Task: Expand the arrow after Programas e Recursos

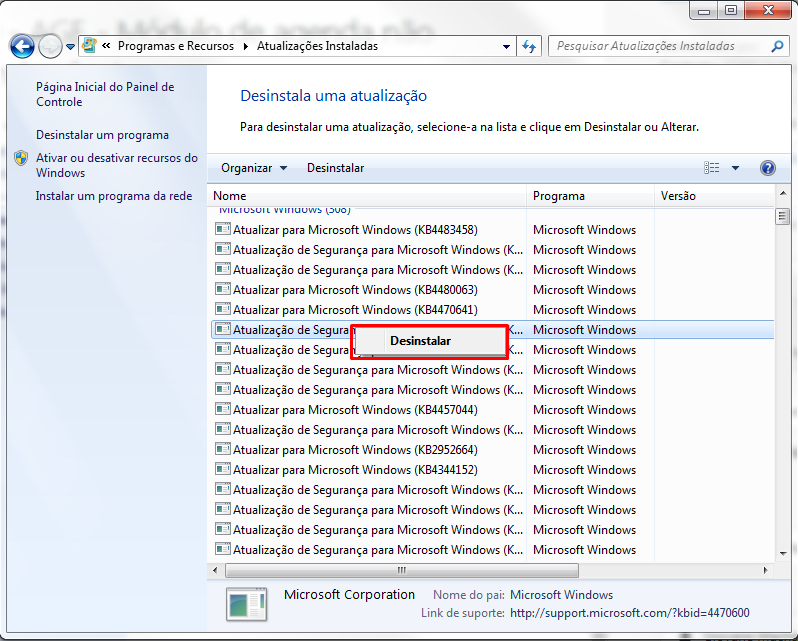Action: 246,46
